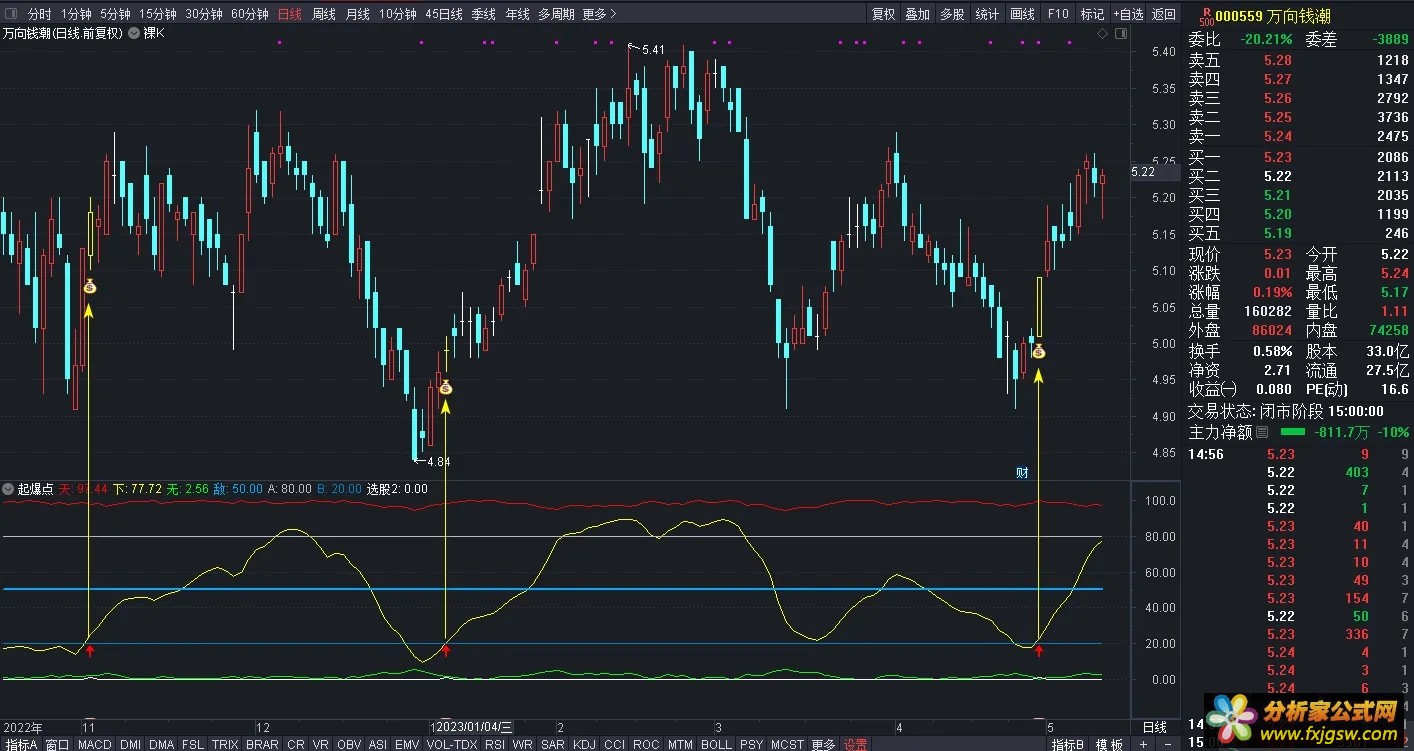Select the 10分钟 period tab
This screenshot has height=751, width=1414.
click(x=398, y=14)
